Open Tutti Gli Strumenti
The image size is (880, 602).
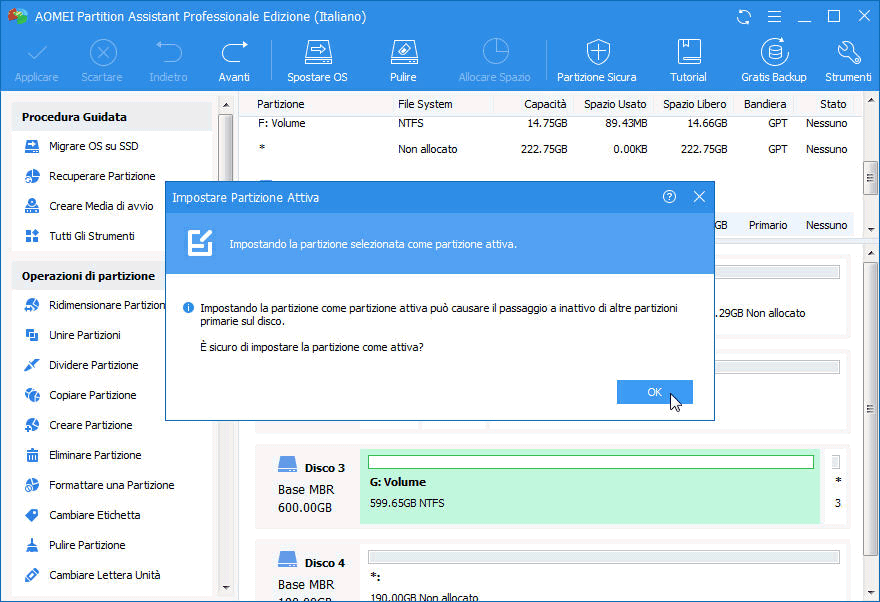point(93,236)
